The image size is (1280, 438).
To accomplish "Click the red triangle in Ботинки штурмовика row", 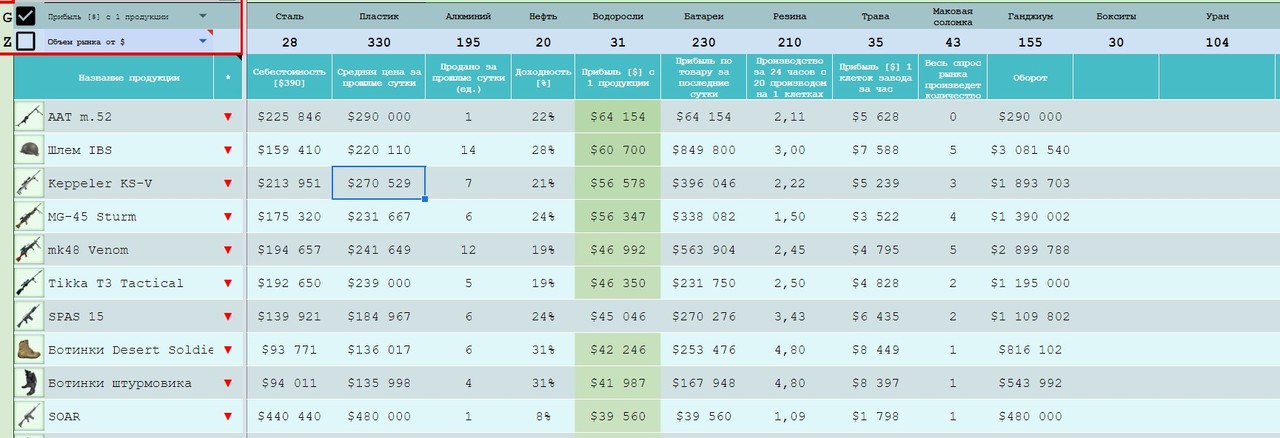I will [228, 384].
